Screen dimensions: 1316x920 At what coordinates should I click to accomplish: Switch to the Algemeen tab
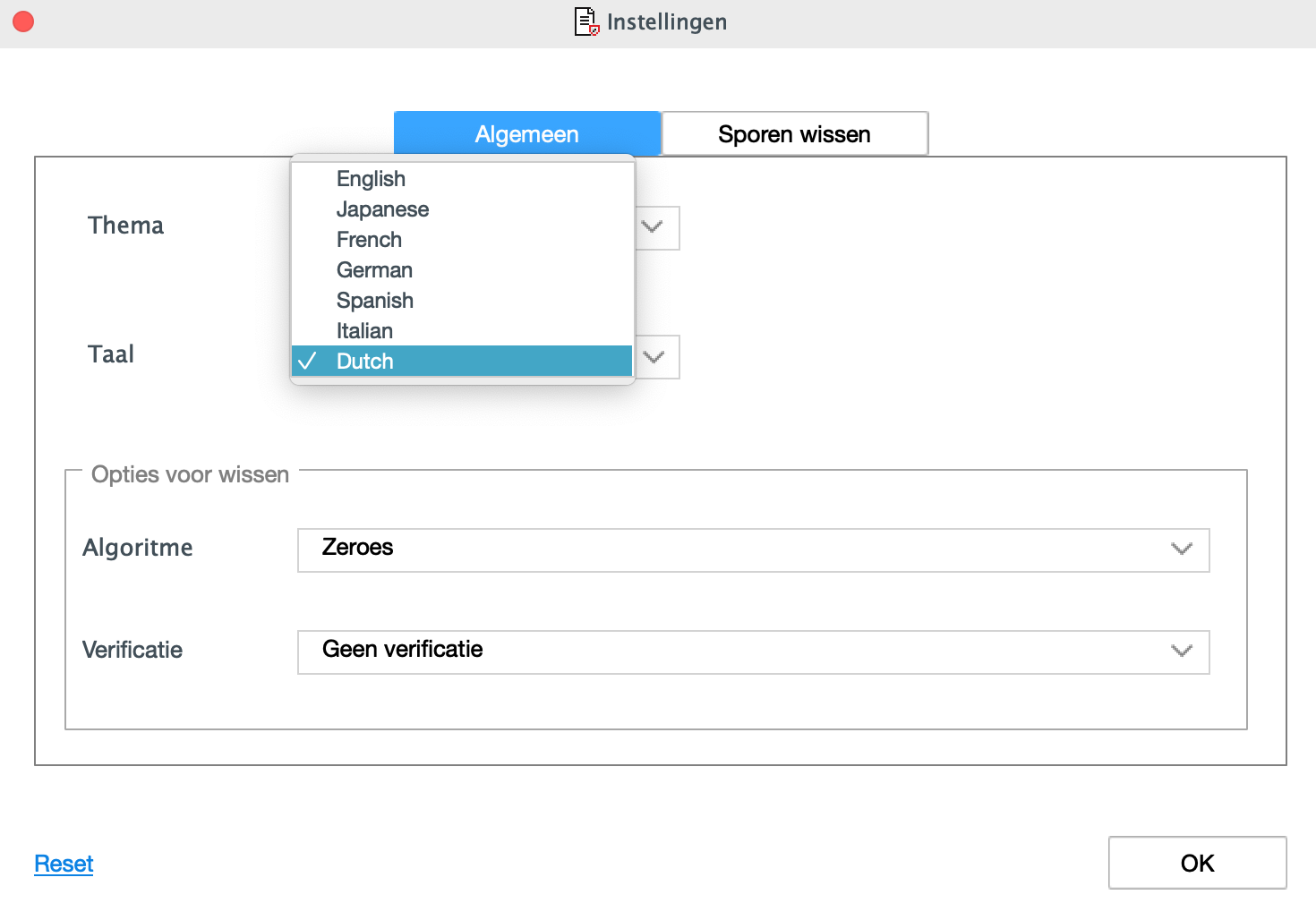point(527,134)
